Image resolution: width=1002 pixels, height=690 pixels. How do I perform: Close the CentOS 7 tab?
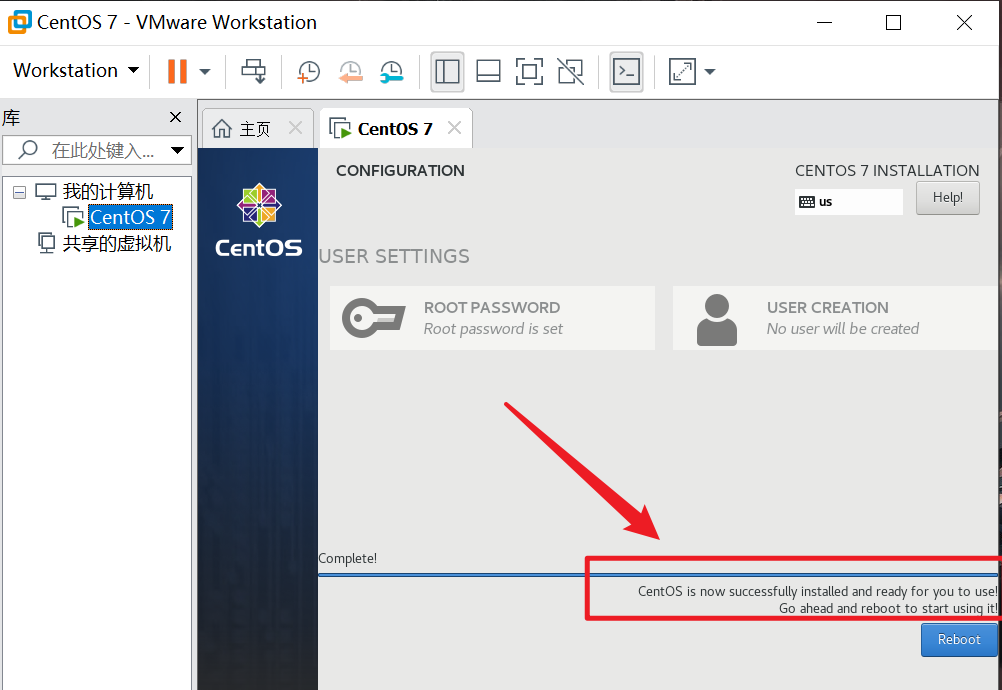[x=454, y=128]
